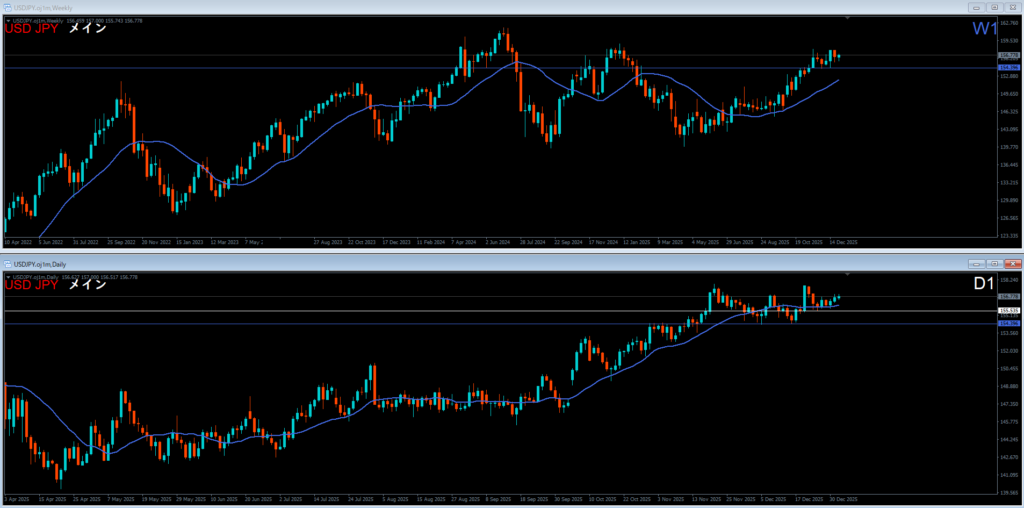1024x508 pixels.
Task: Close the Weekly USDJPY chart window
Action: 1013,7
